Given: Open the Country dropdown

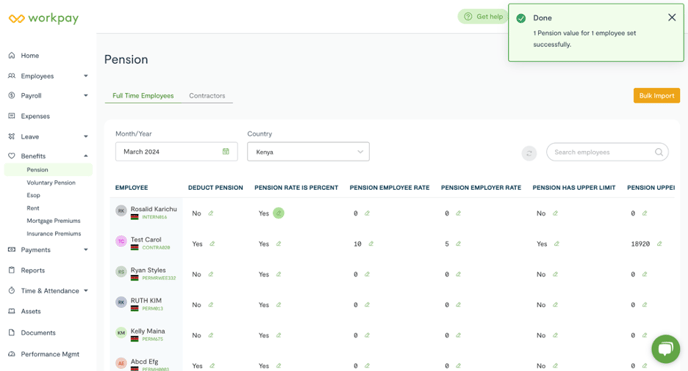Looking at the screenshot, I should [308, 152].
